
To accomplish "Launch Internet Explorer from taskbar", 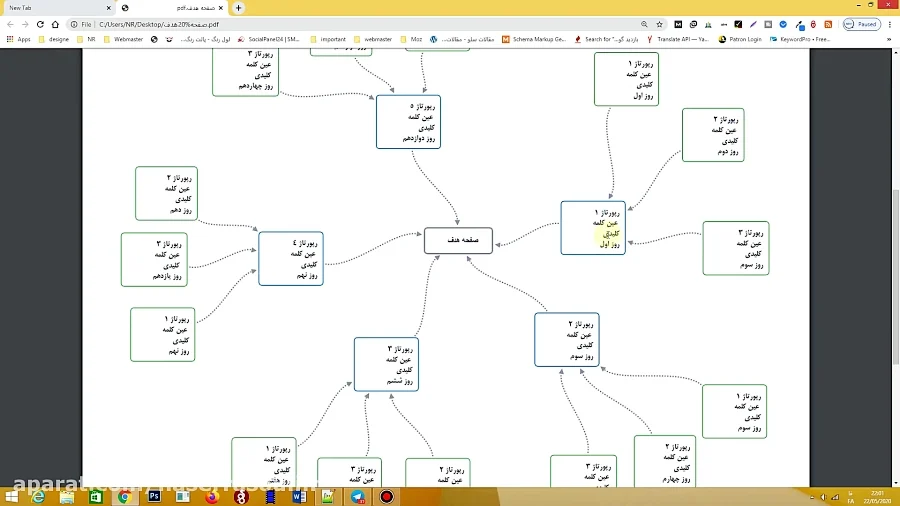I will (38, 497).
